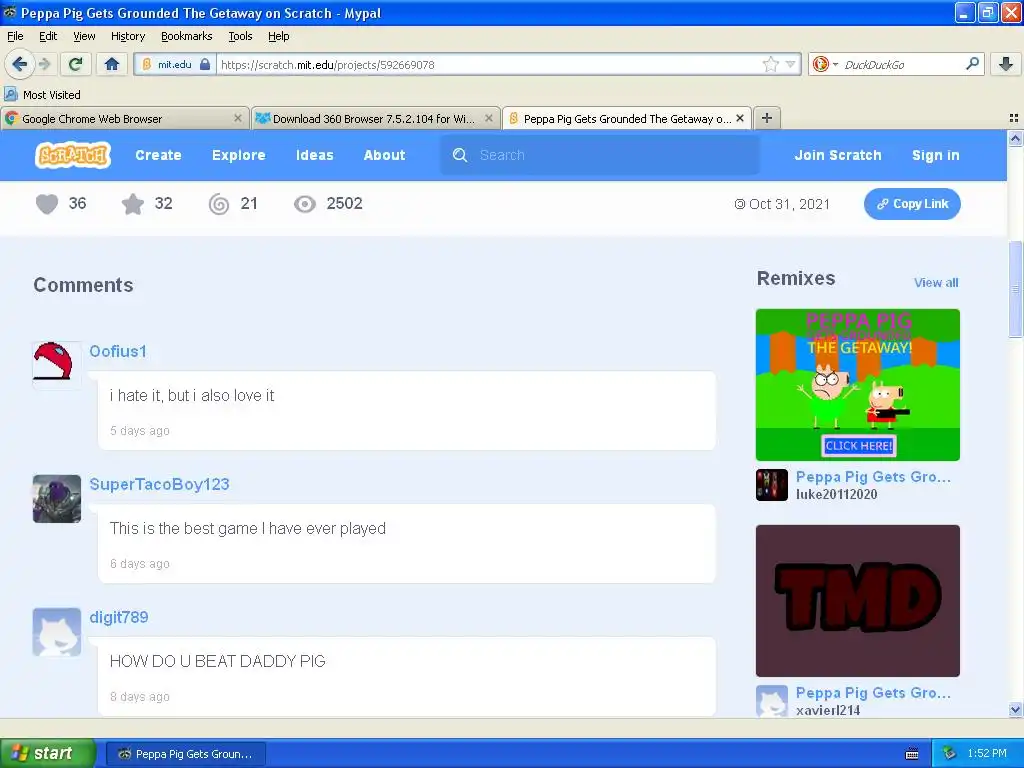Click the views eye icon showing 2502

pos(304,204)
